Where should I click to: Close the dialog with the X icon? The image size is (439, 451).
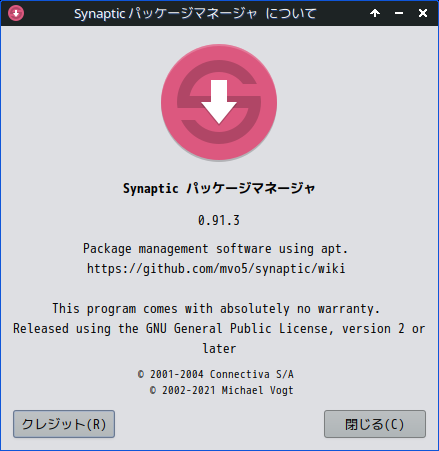click(x=423, y=13)
